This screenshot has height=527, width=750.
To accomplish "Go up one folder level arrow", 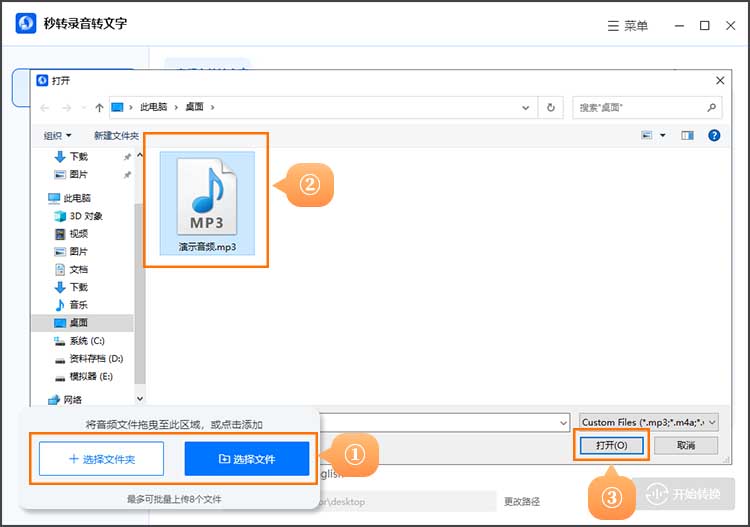I will coord(99,108).
